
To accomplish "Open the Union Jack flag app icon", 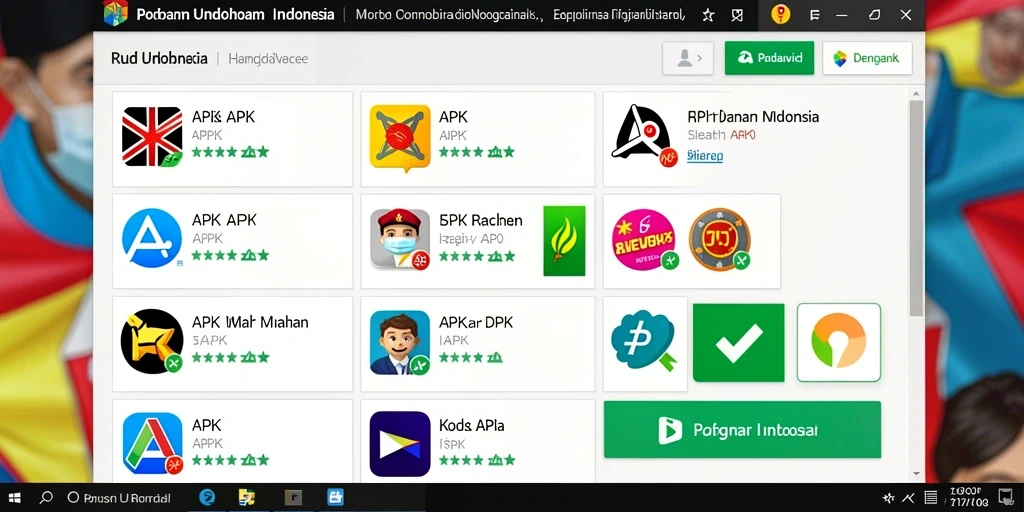I will [152, 137].
